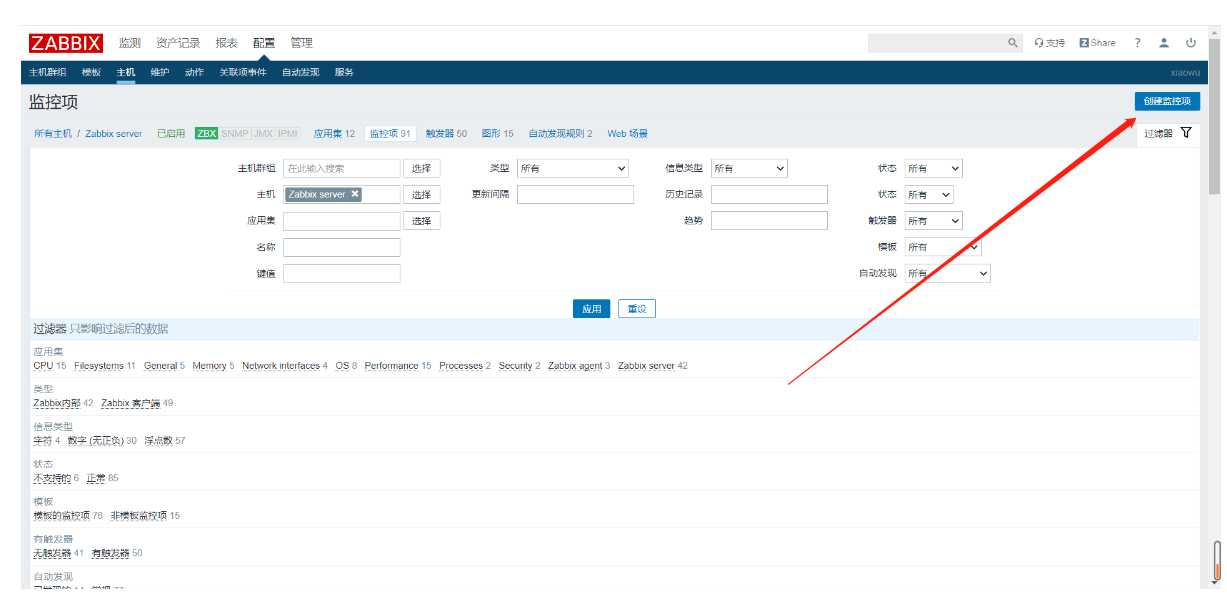Switch to 图形 15 tab
Image resolution: width=1227 pixels, height=602 pixels.
pos(497,133)
